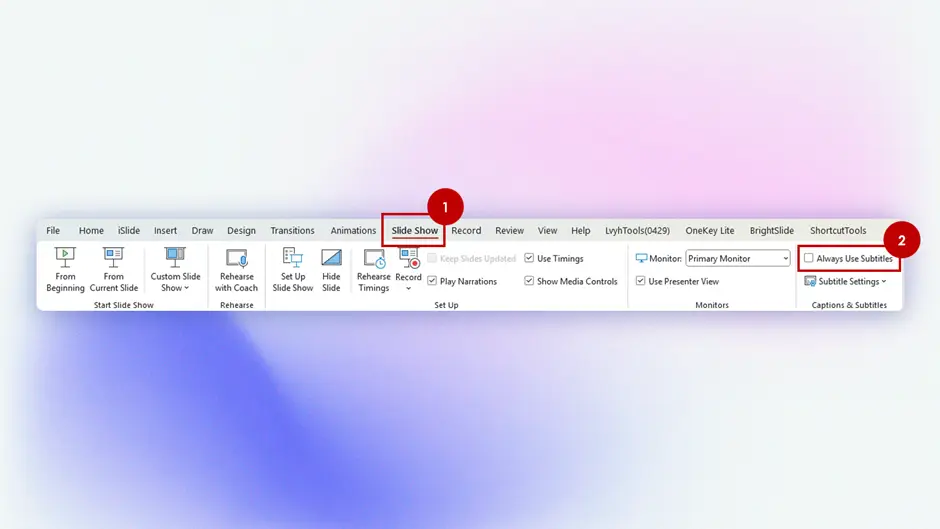This screenshot has width=940, height=529.
Task: Click the Set Up group label
Action: pyautogui.click(x=446, y=305)
